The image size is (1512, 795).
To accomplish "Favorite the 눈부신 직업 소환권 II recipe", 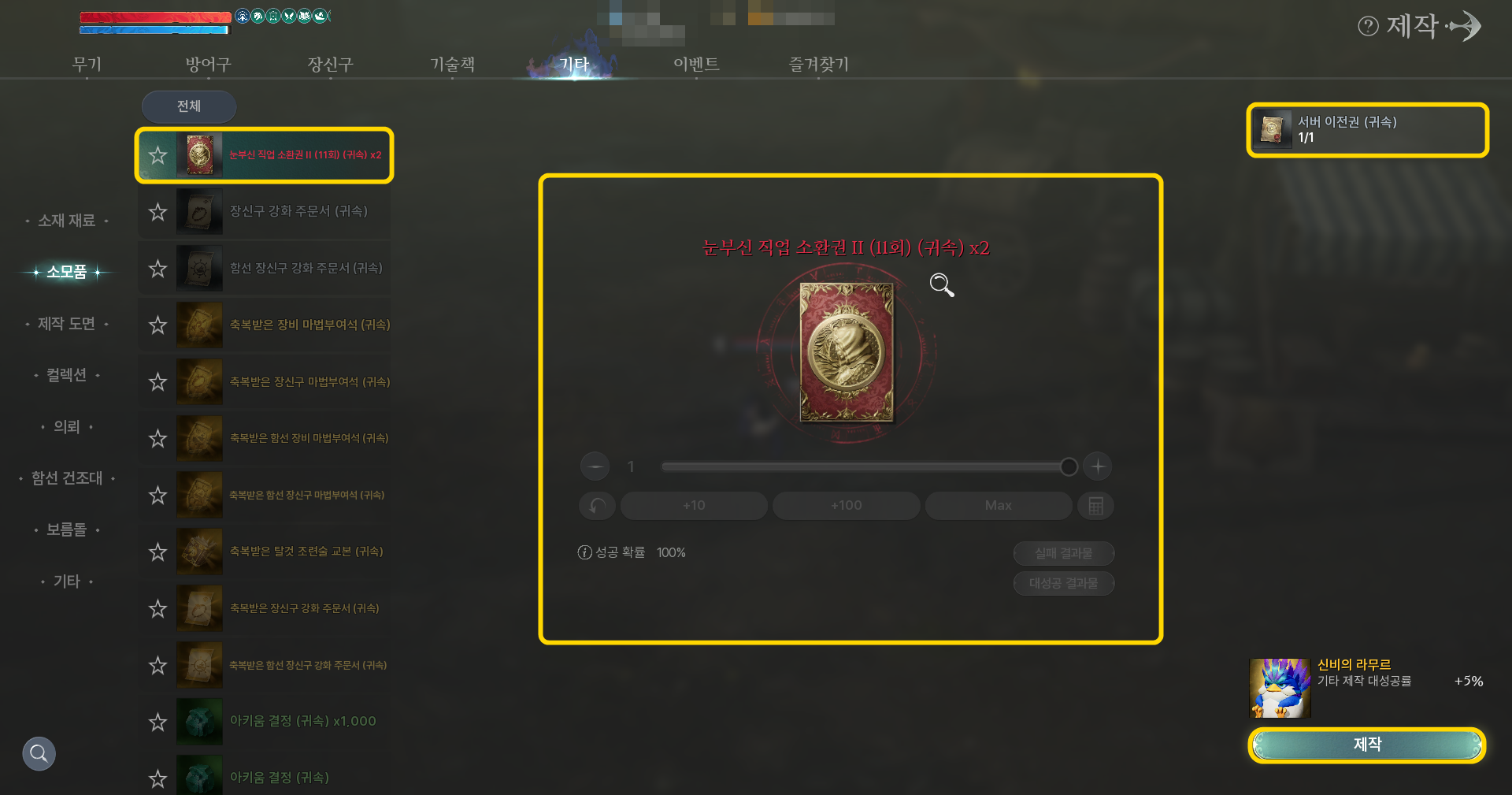I will 158,155.
